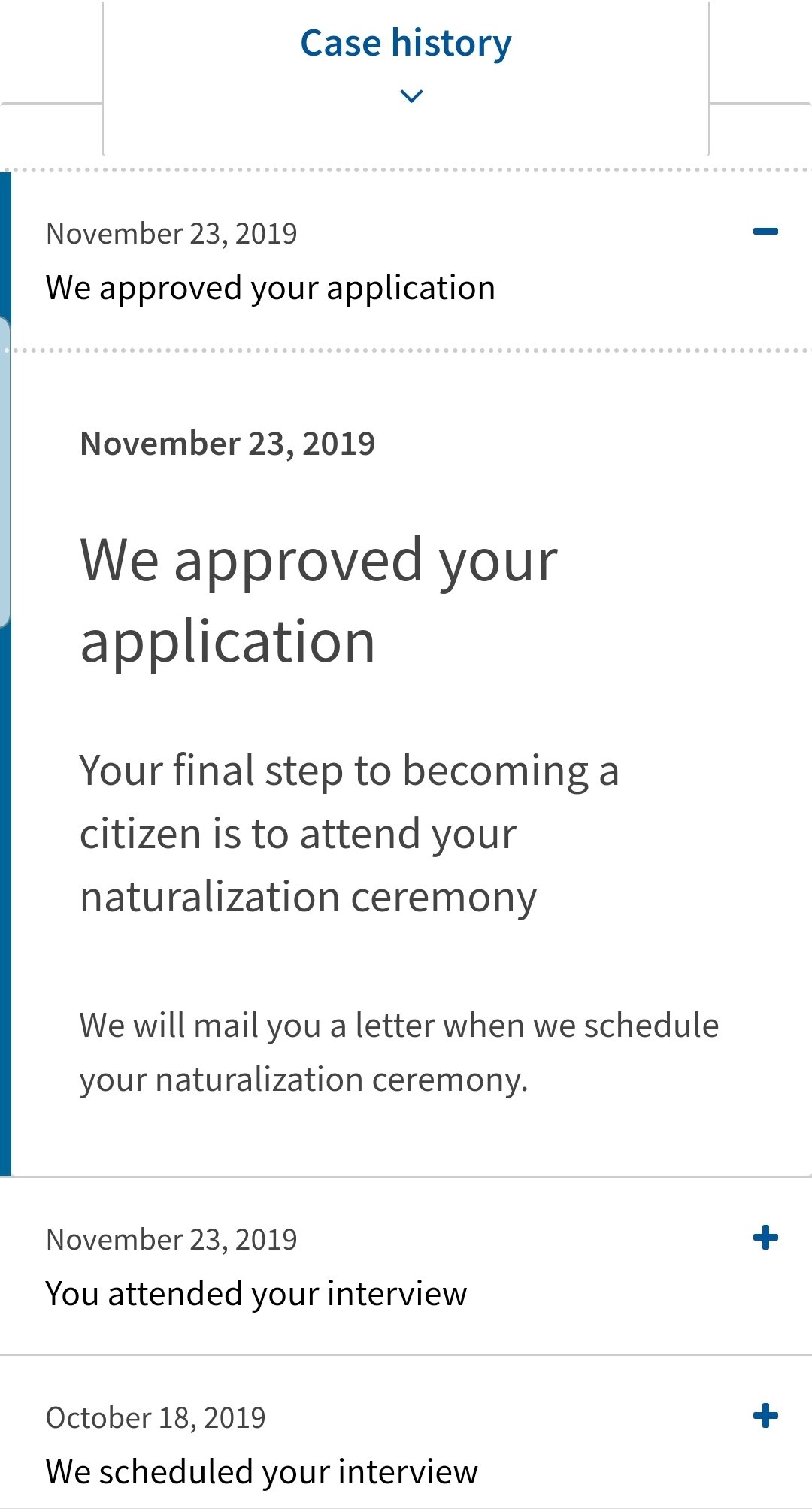The image size is (812, 1509).
Task: Click the November 23, 2019 date above the attended interview row
Action: pos(171,1239)
